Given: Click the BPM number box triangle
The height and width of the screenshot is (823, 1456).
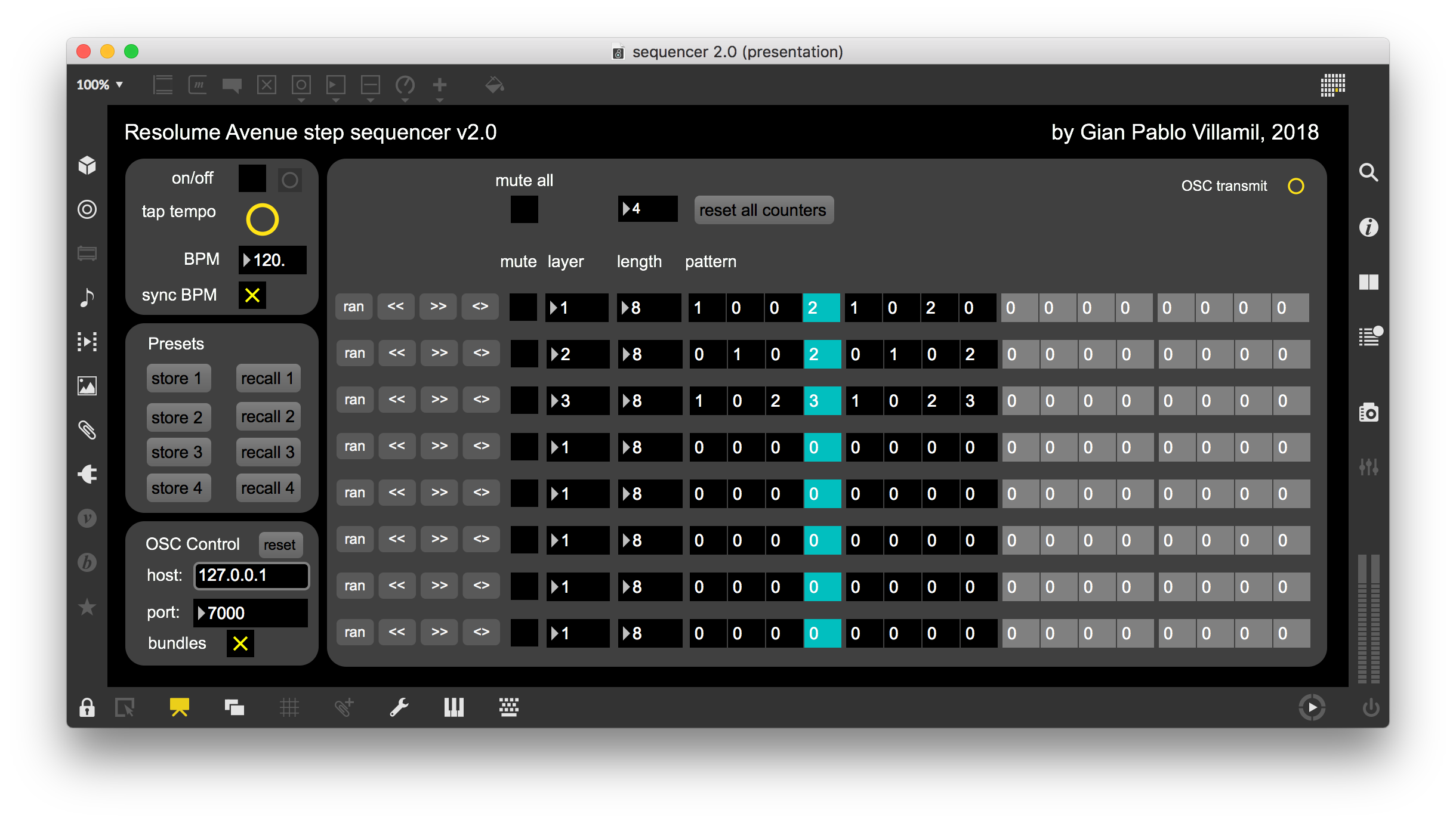Looking at the screenshot, I should pyautogui.click(x=247, y=260).
